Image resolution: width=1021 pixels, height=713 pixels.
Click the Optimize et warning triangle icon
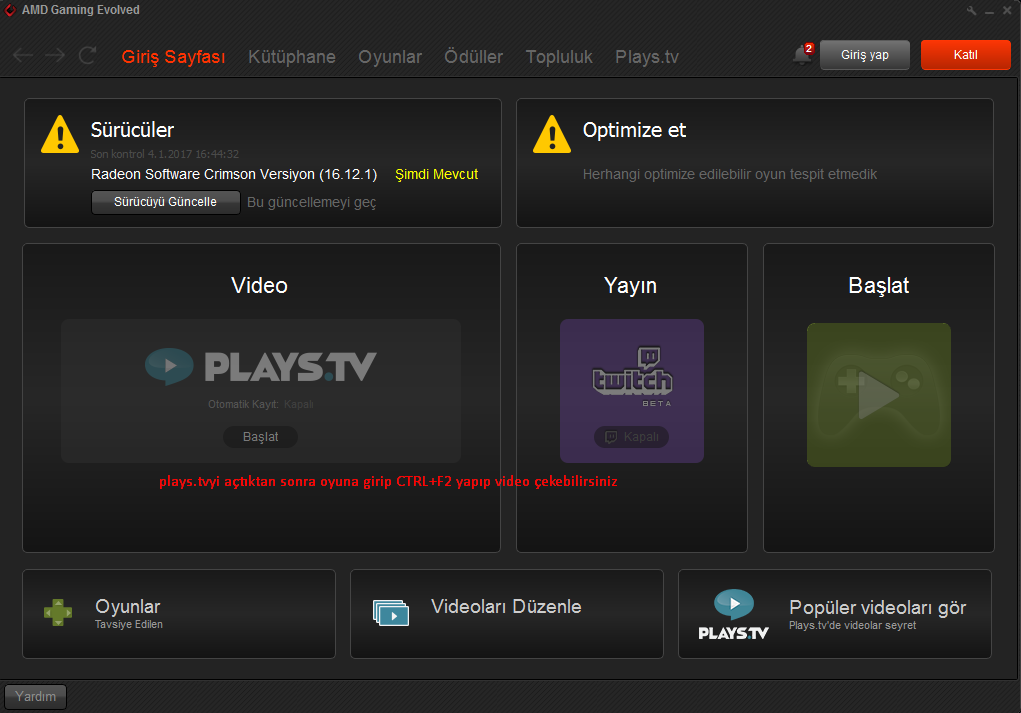click(552, 134)
